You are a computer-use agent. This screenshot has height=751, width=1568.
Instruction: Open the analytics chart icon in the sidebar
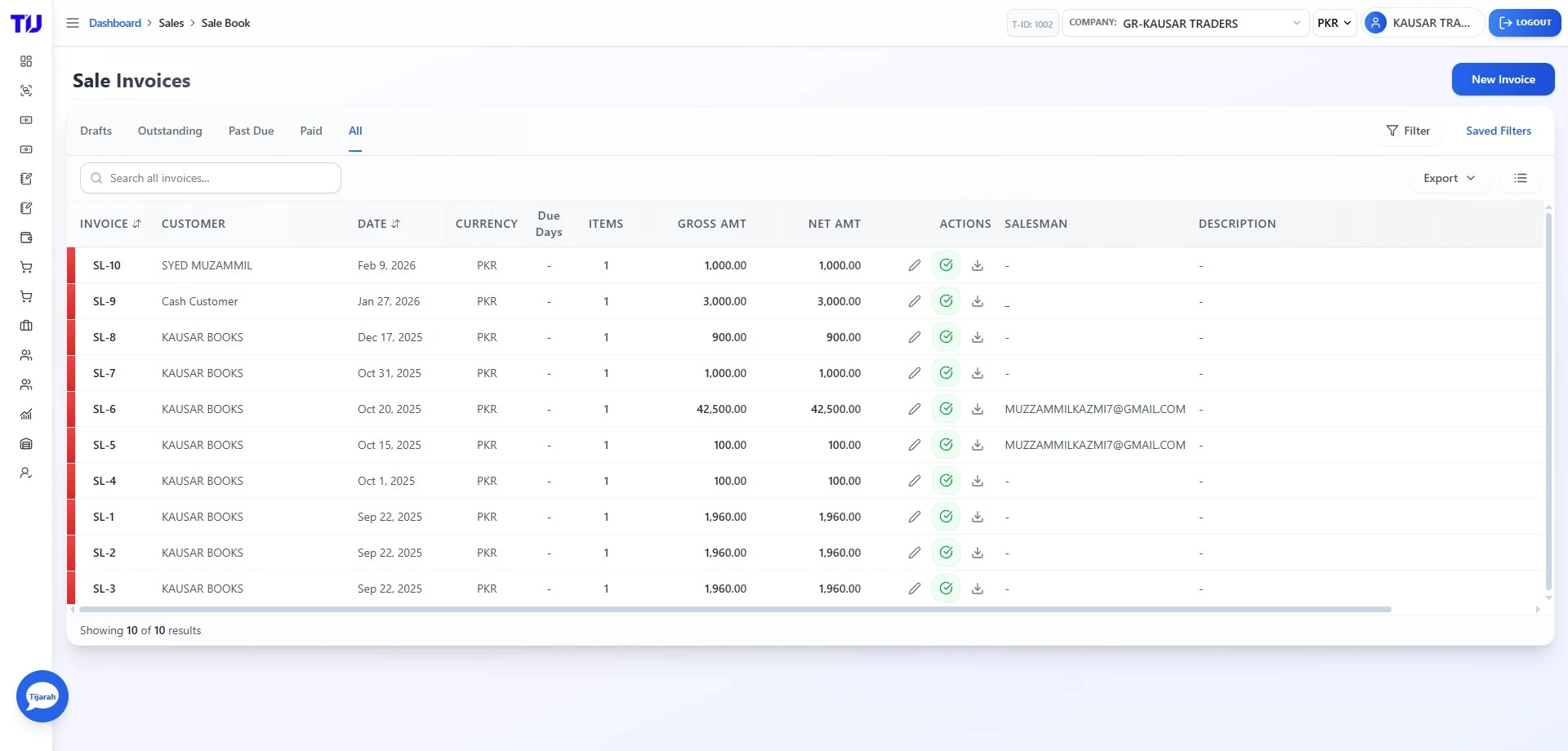click(x=26, y=414)
